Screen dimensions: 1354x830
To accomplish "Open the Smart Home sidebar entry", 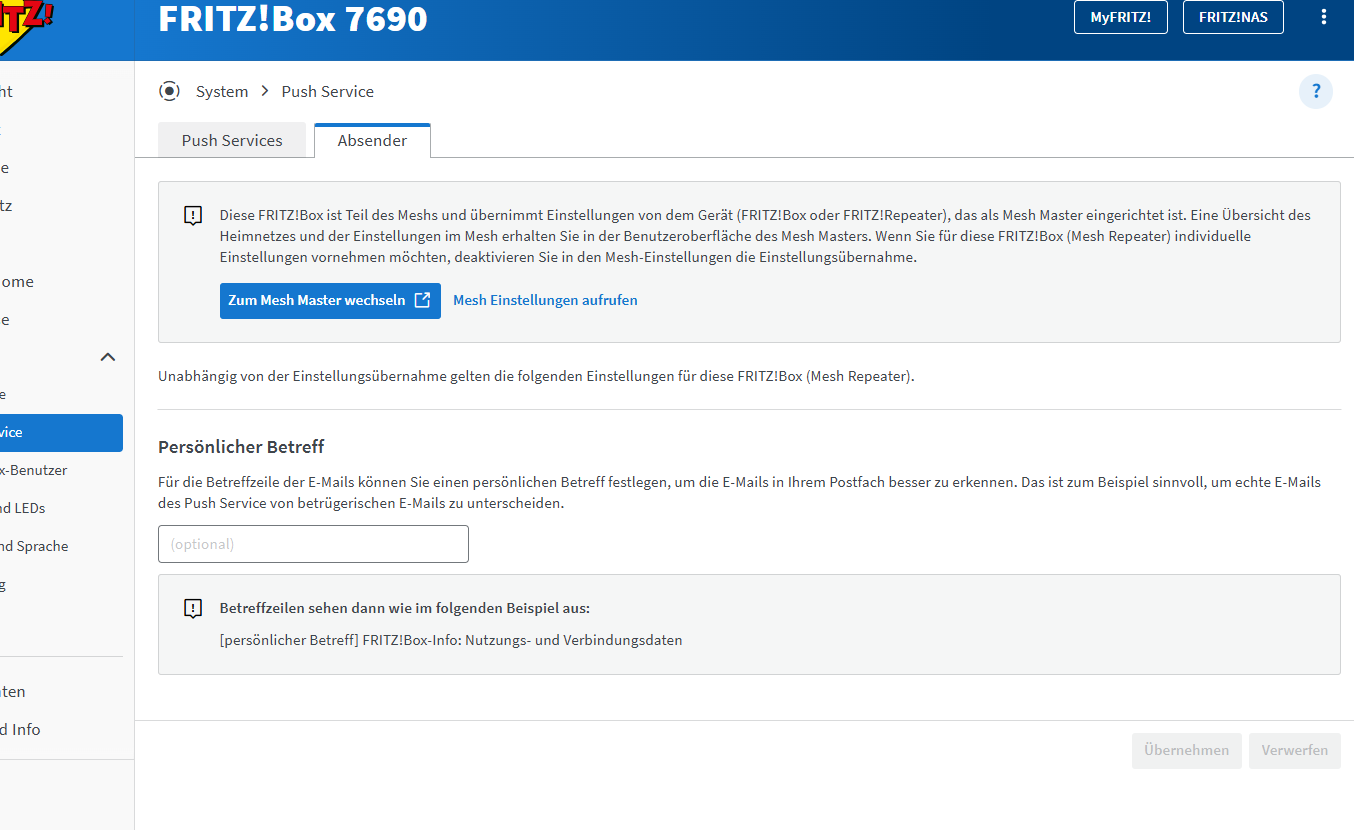I will tap(17, 282).
